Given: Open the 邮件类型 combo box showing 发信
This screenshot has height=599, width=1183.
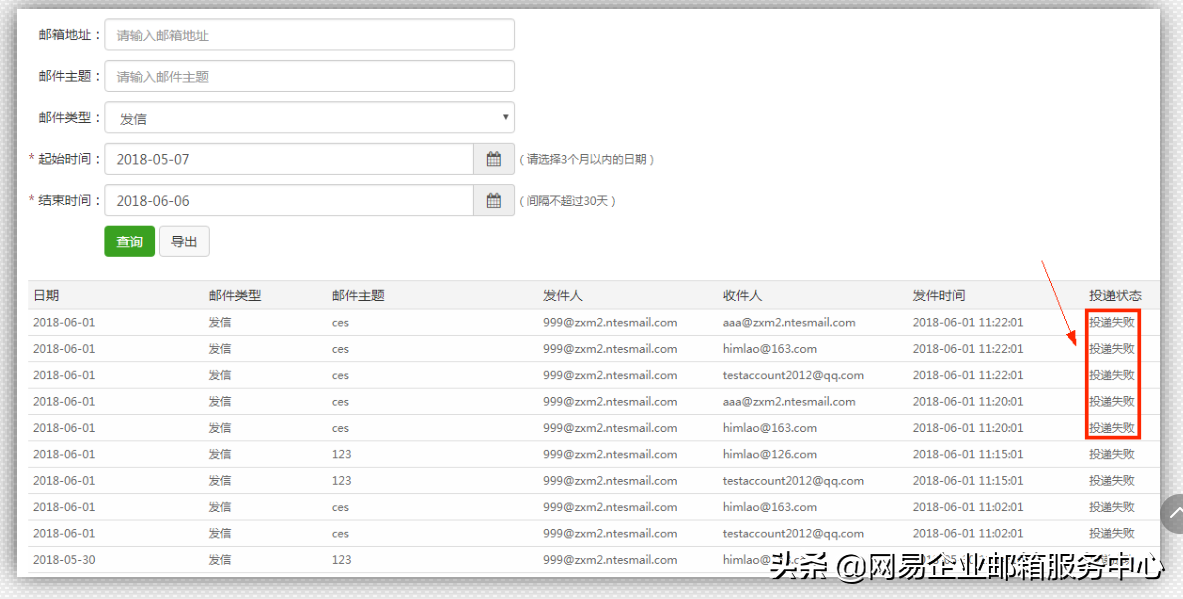Looking at the screenshot, I should (x=309, y=117).
